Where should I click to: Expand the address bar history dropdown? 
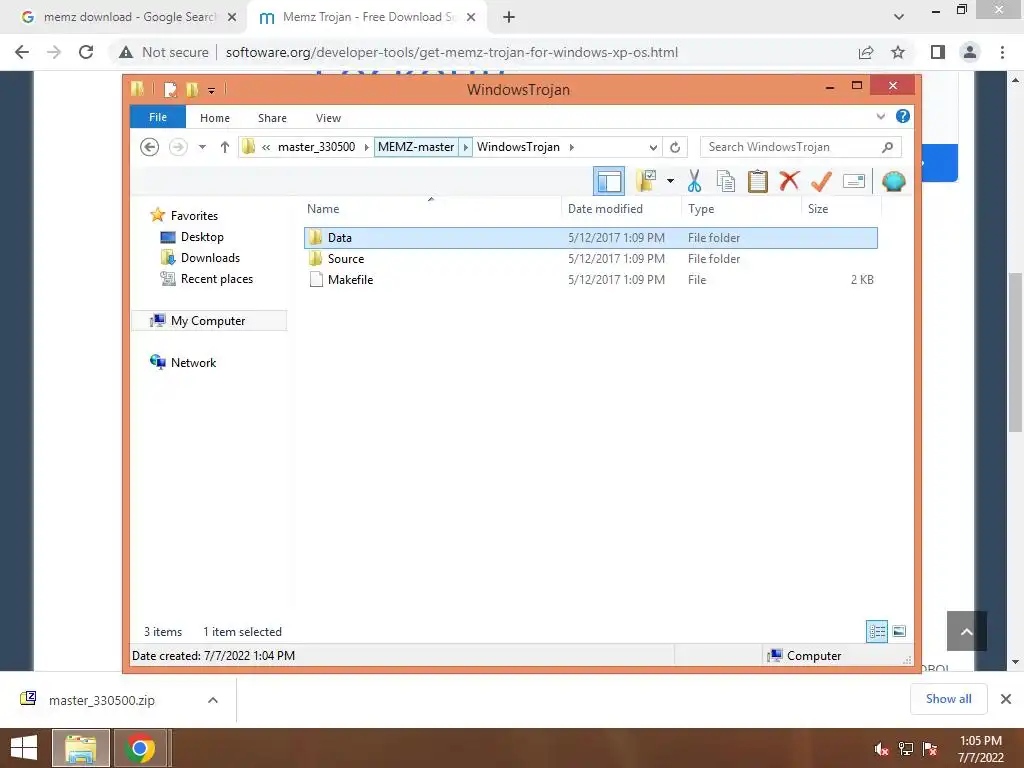652,147
